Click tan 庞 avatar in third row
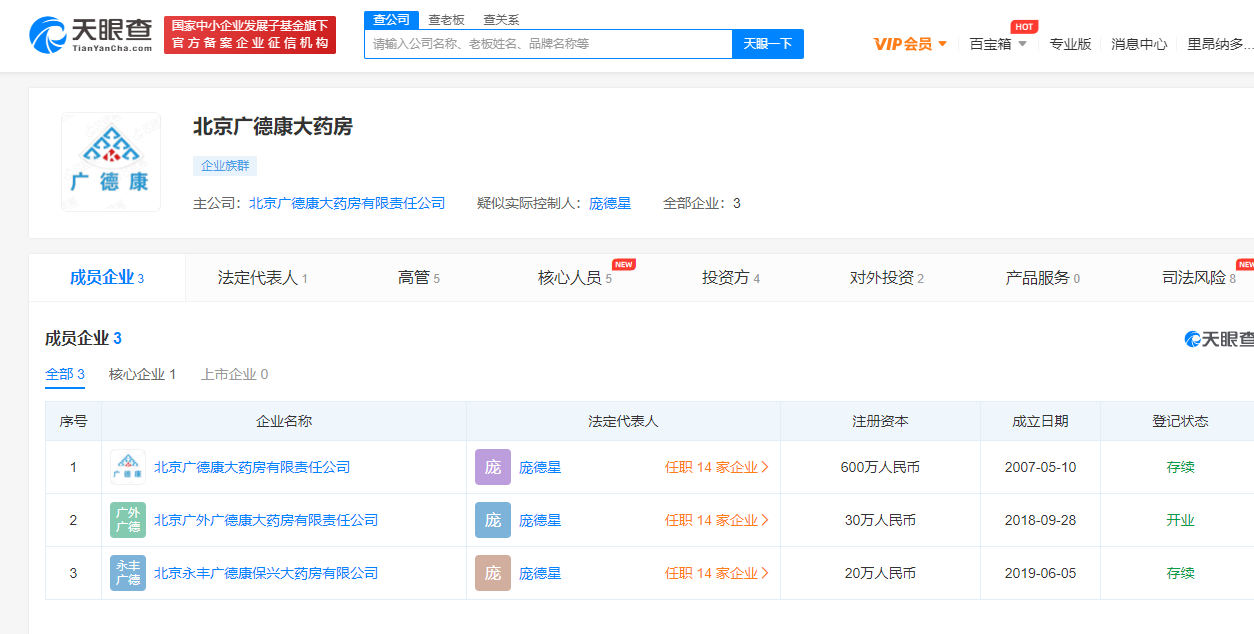The height and width of the screenshot is (634, 1254). pos(492,573)
